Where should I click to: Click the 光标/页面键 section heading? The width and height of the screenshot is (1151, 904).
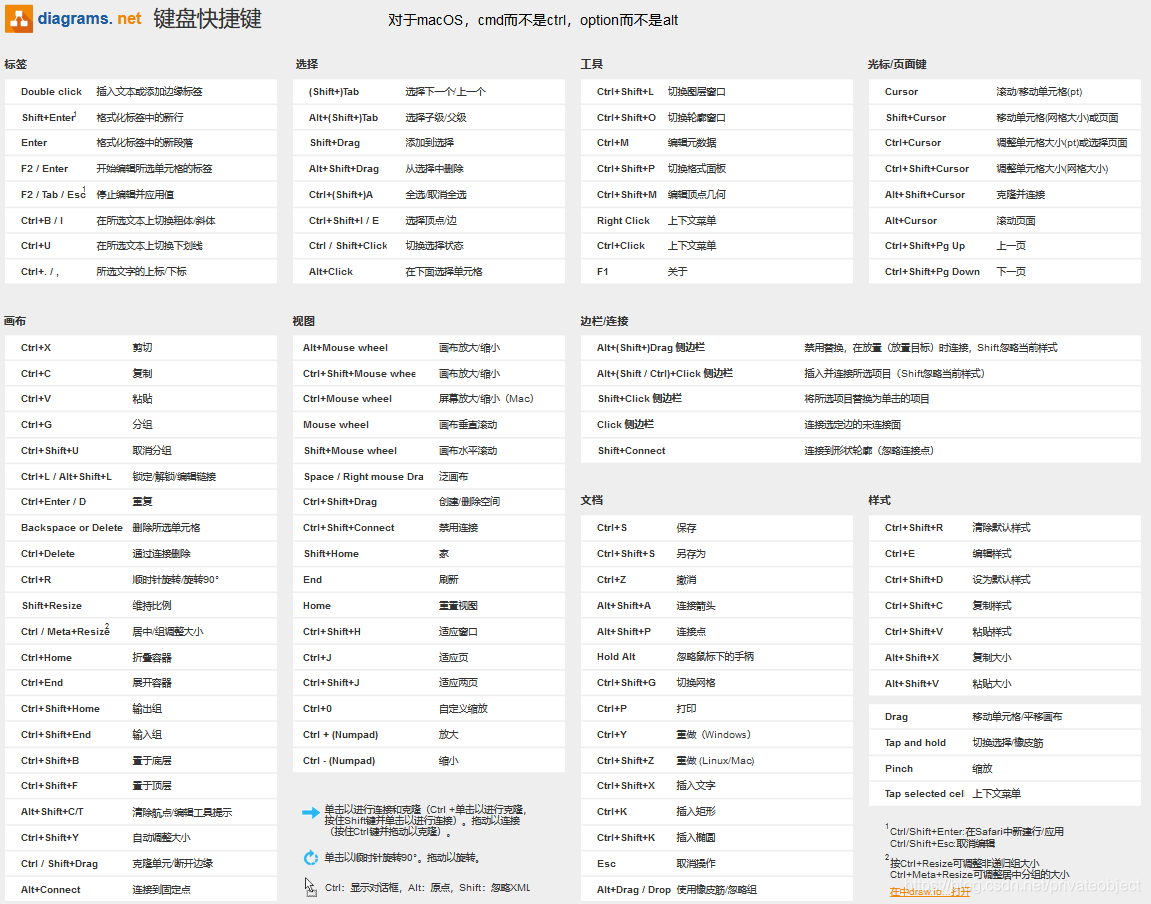tap(897, 65)
